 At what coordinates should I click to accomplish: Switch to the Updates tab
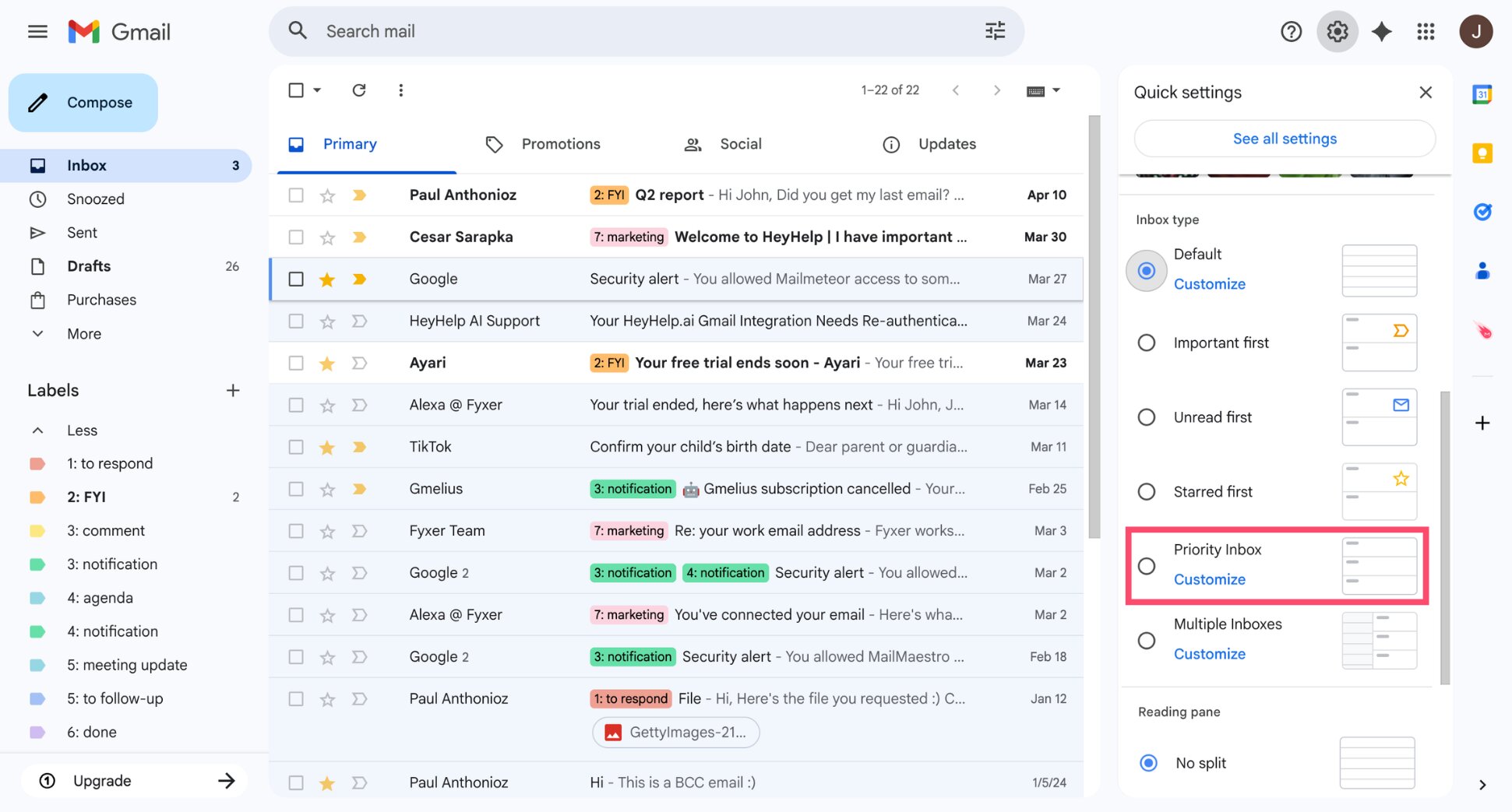pos(946,145)
